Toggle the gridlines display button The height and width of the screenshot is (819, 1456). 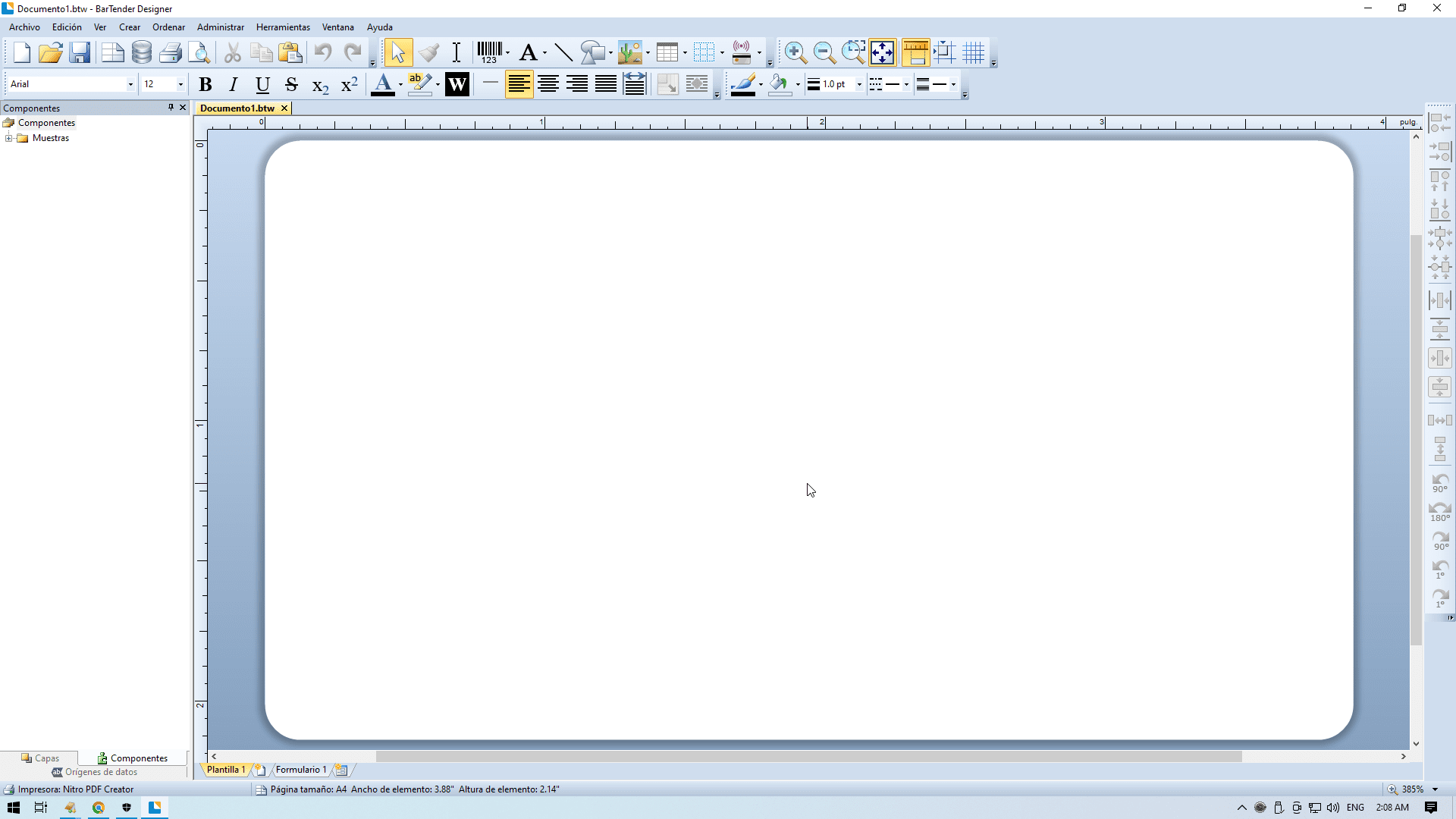pos(973,52)
